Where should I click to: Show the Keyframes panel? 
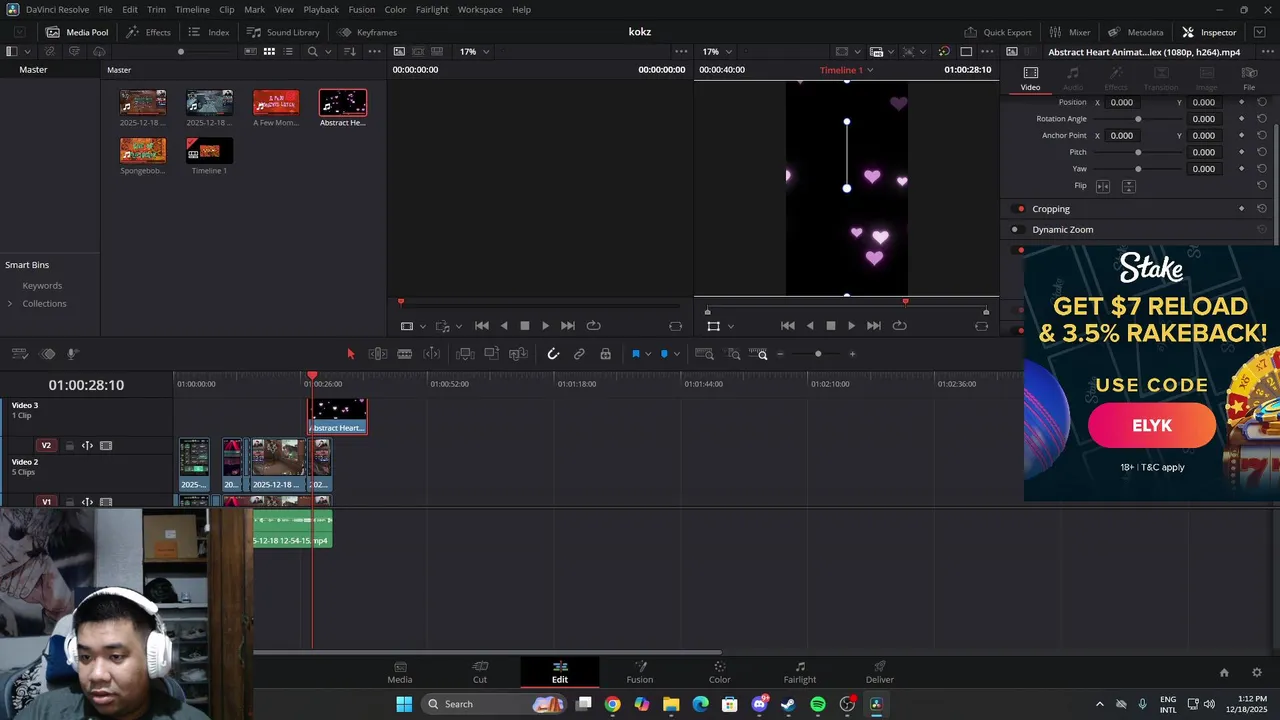tap(367, 32)
